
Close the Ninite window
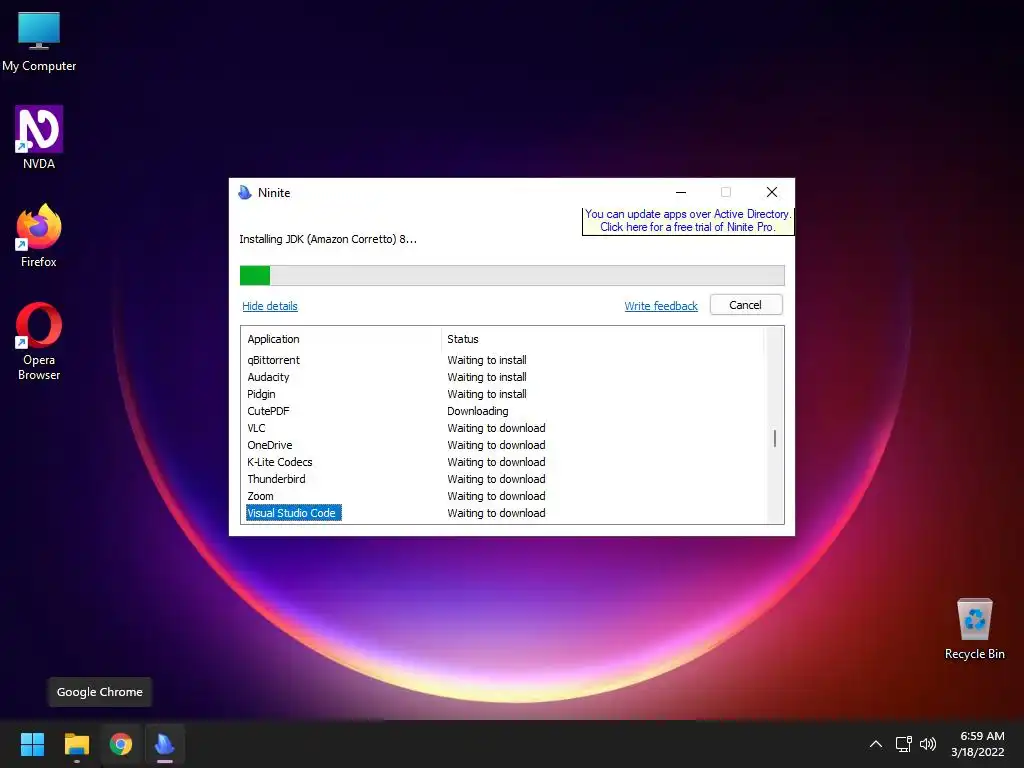pyautogui.click(x=772, y=192)
